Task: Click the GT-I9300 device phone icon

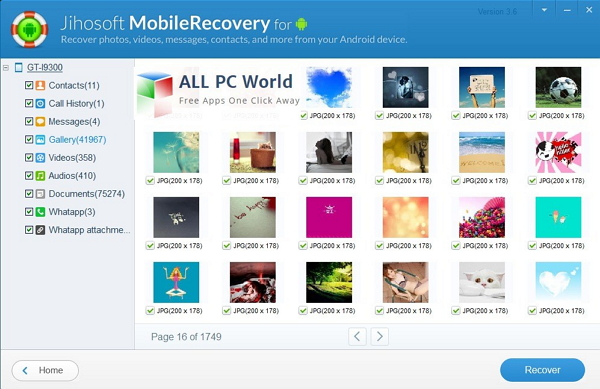Action: click(x=18, y=68)
